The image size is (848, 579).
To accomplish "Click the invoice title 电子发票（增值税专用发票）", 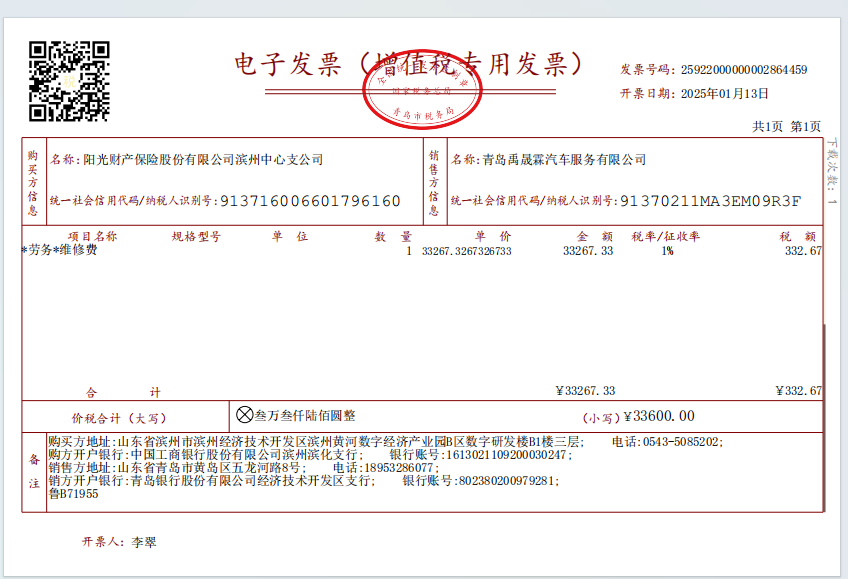I will tap(408, 64).
